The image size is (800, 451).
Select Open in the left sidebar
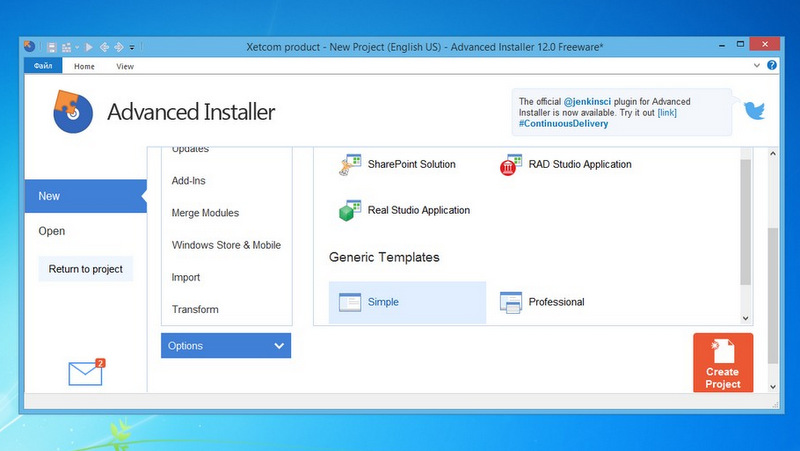[x=52, y=231]
